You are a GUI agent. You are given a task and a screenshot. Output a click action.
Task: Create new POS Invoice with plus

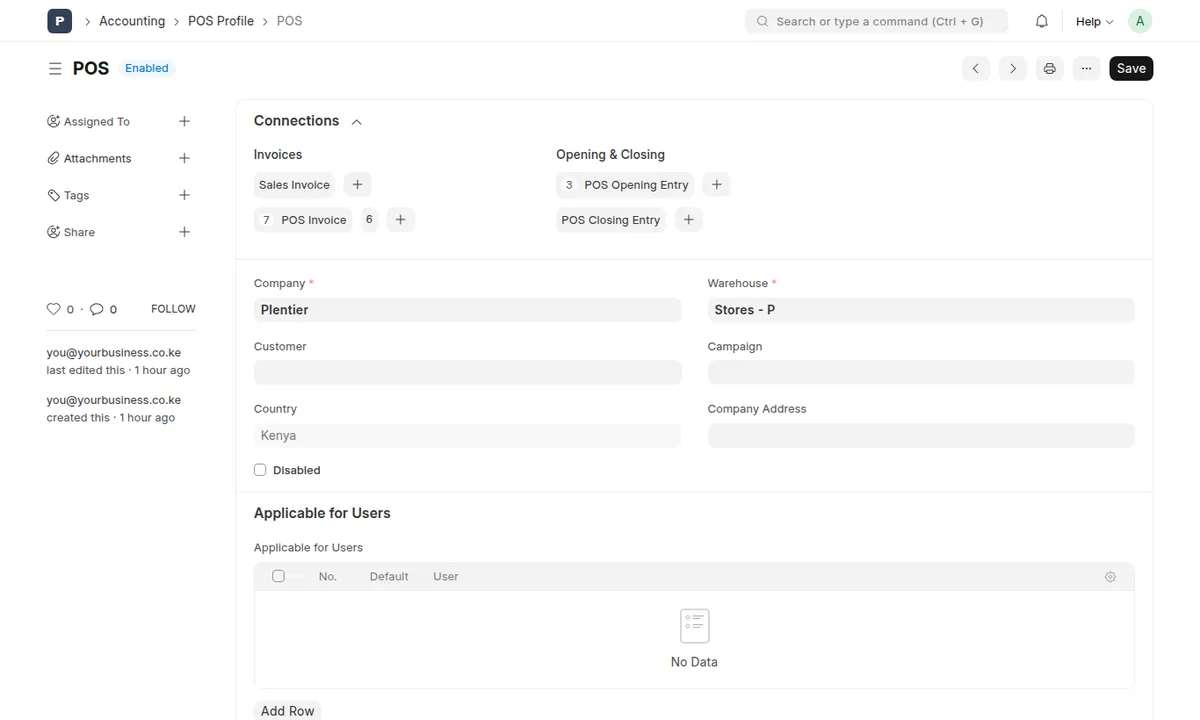400,220
